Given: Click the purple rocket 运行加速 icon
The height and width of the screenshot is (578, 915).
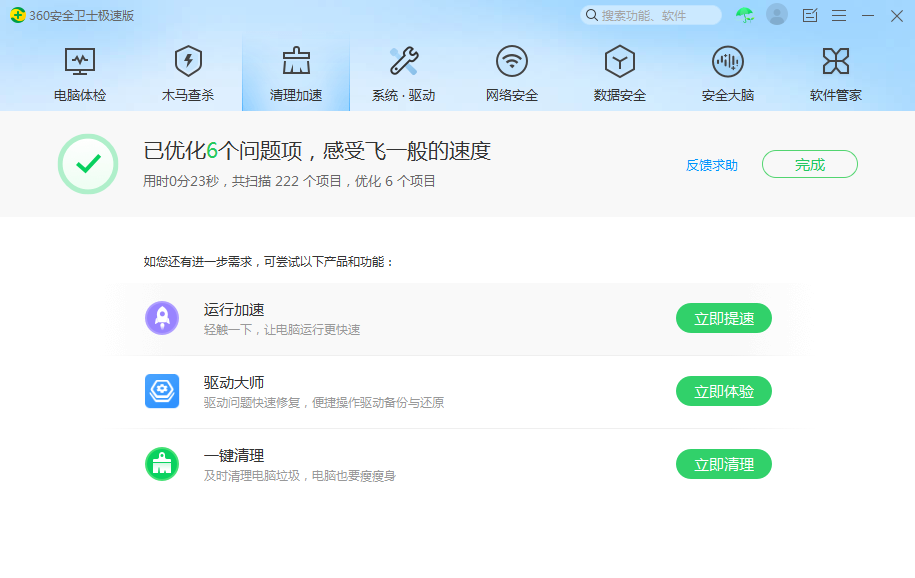Looking at the screenshot, I should (x=162, y=318).
